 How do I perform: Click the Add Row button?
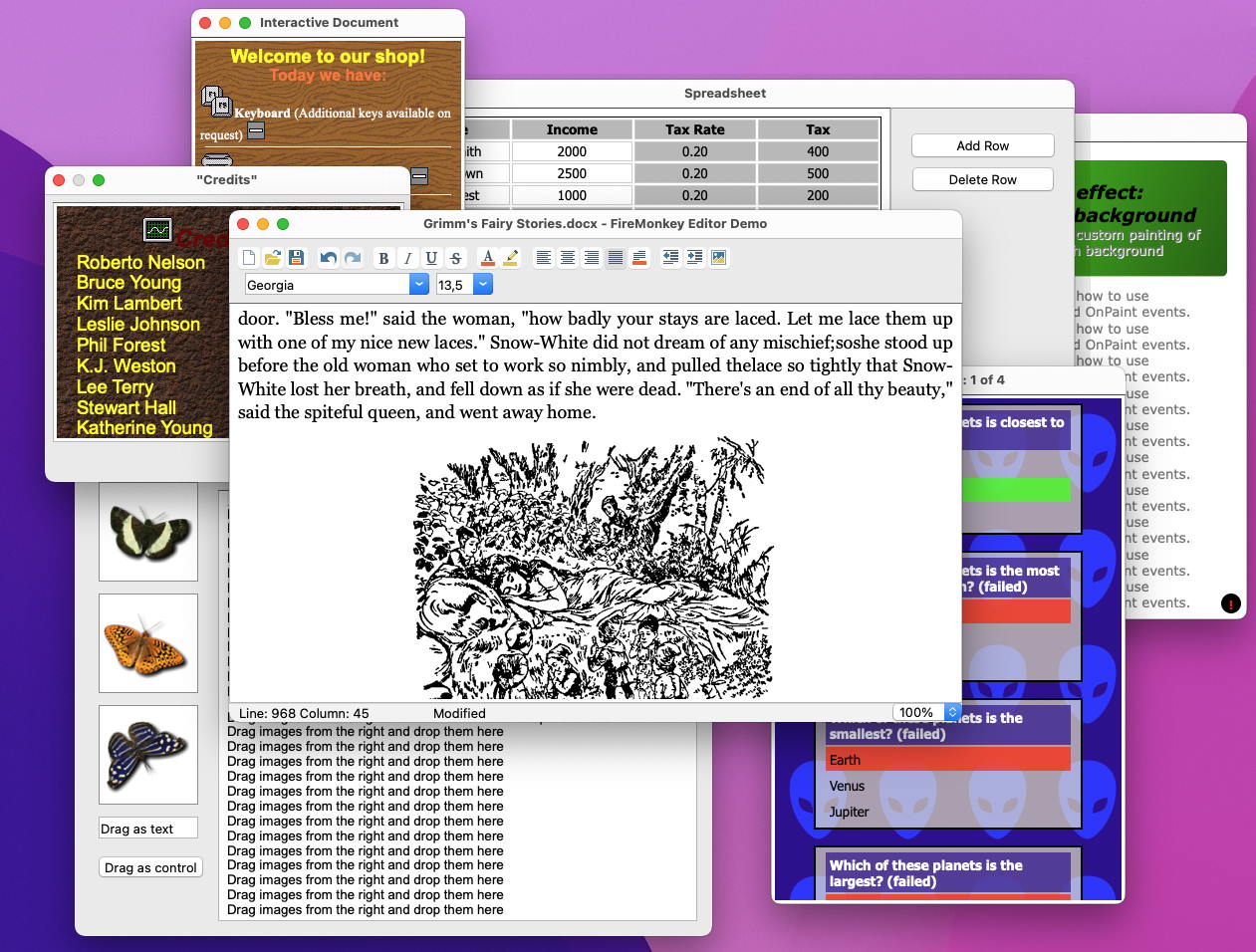coord(982,145)
